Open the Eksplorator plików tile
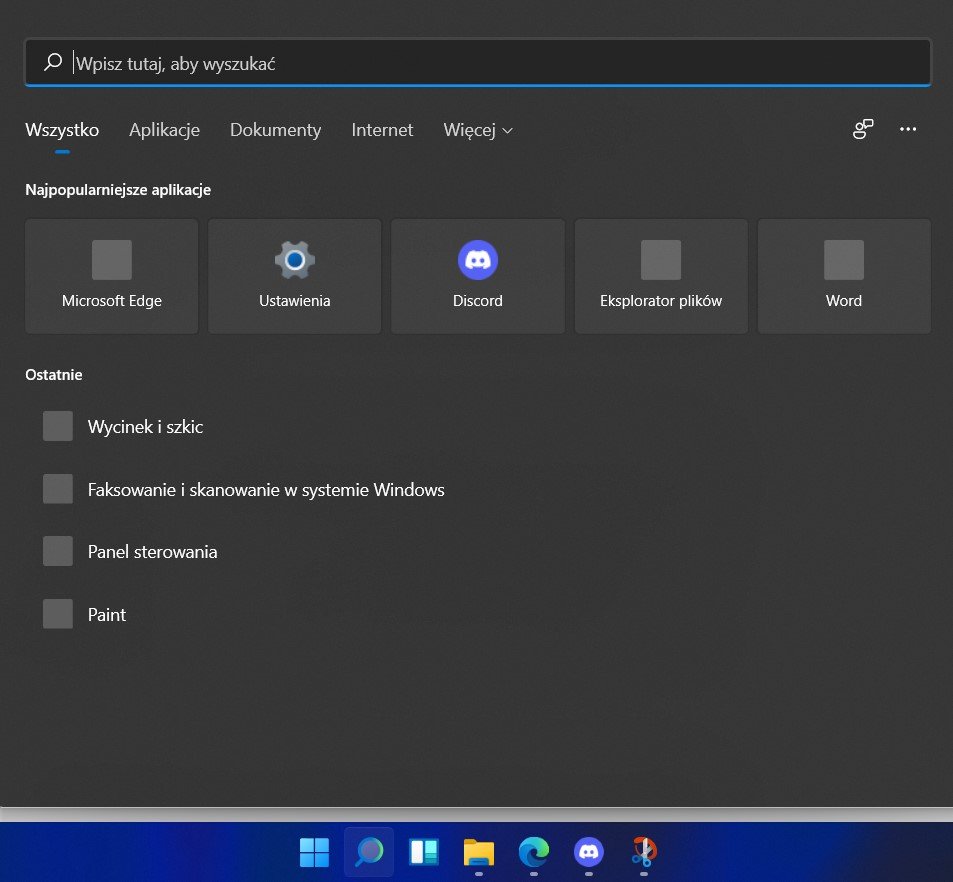Image resolution: width=953 pixels, height=882 pixels. click(x=661, y=276)
